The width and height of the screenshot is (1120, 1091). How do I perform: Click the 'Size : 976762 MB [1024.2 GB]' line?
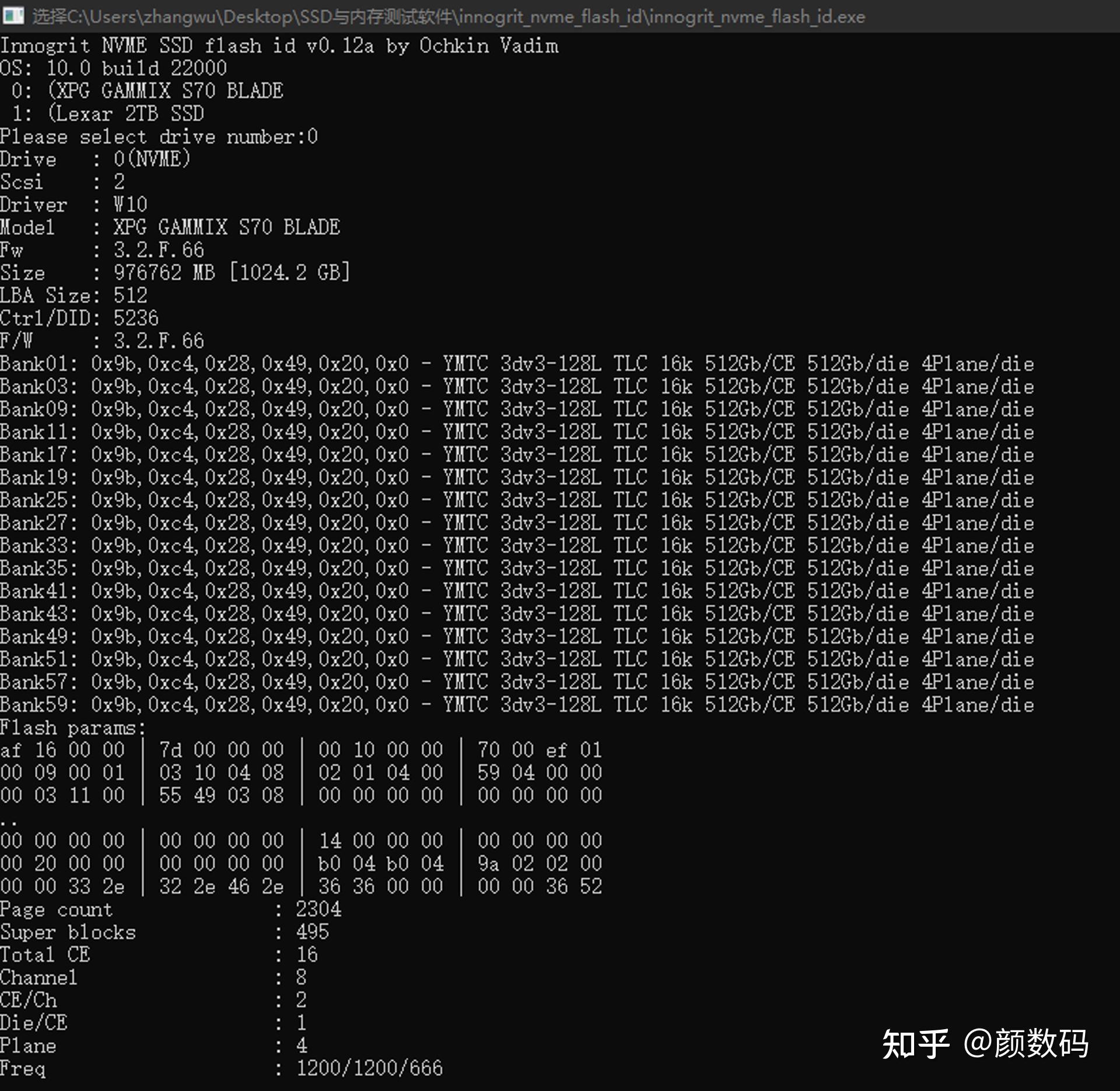click(x=175, y=273)
